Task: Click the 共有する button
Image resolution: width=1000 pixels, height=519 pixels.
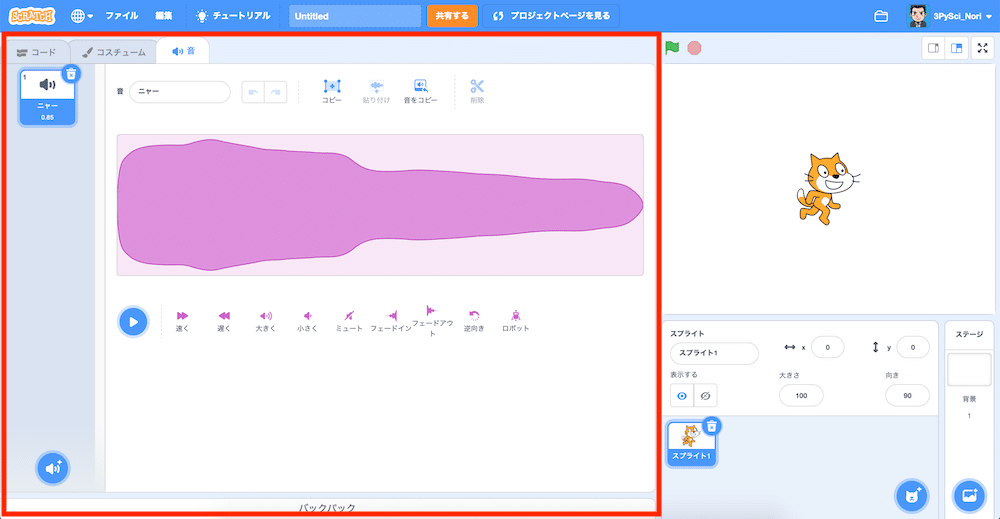Action: (452, 16)
